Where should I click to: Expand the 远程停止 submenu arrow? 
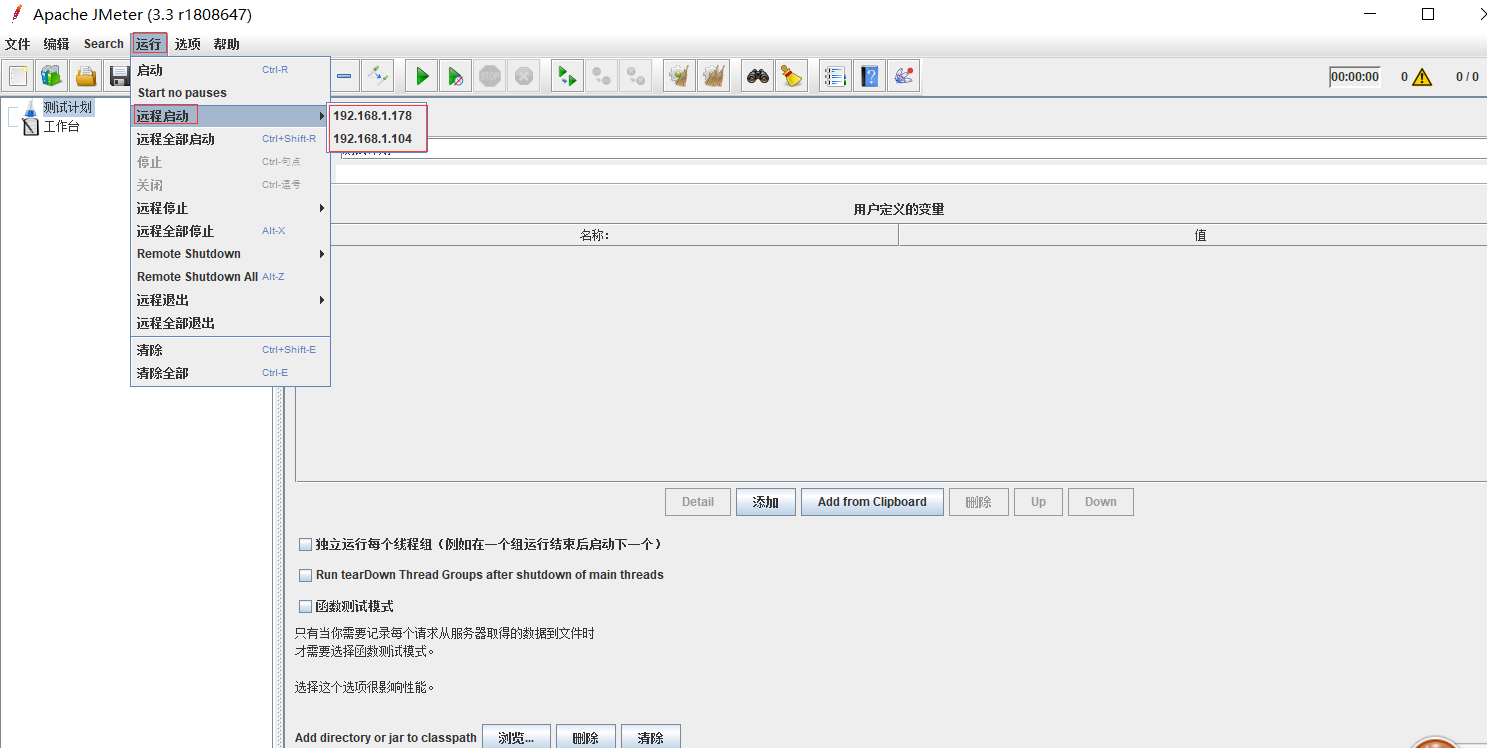click(322, 208)
